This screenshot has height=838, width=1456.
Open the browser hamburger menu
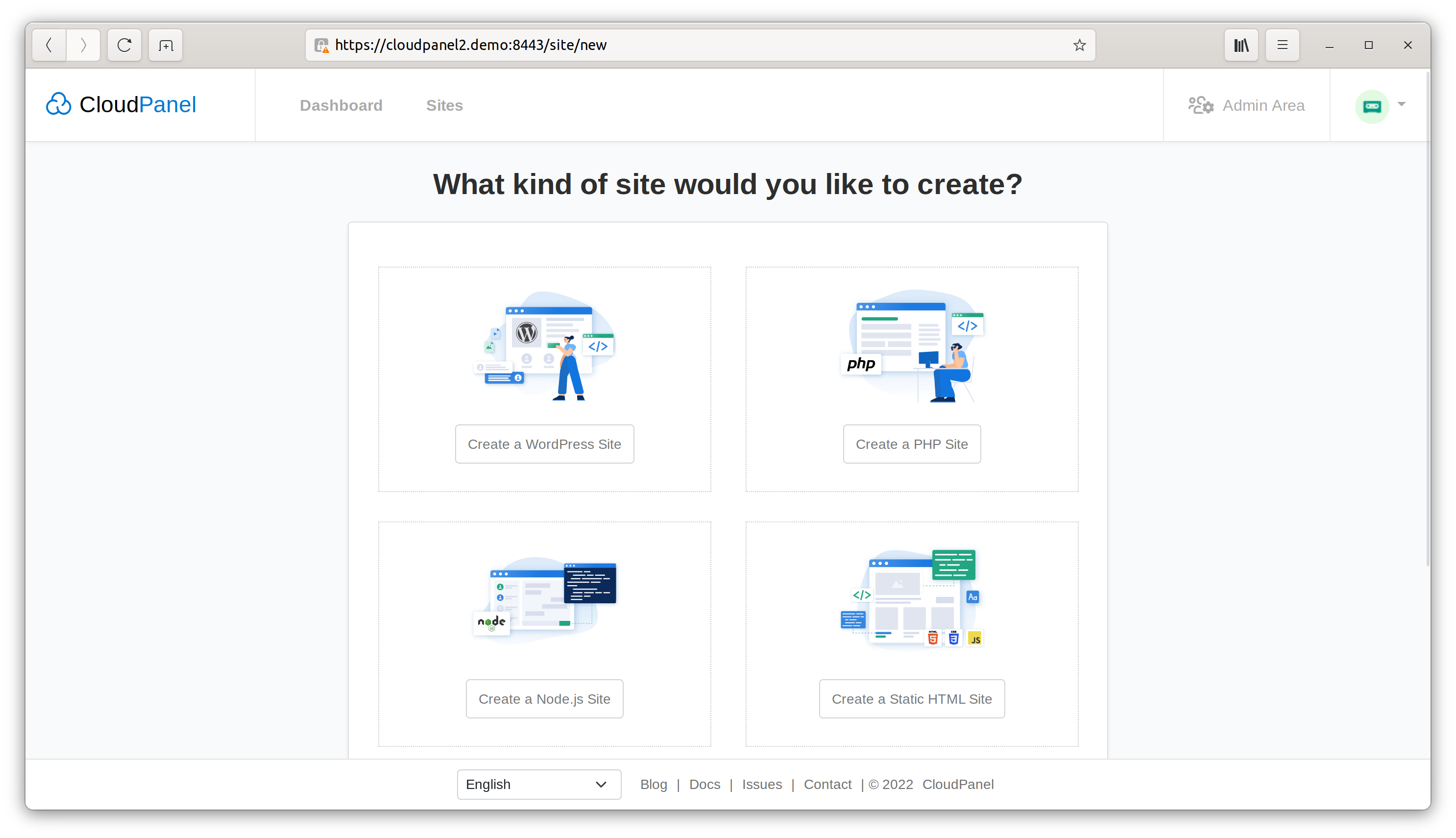(1282, 45)
